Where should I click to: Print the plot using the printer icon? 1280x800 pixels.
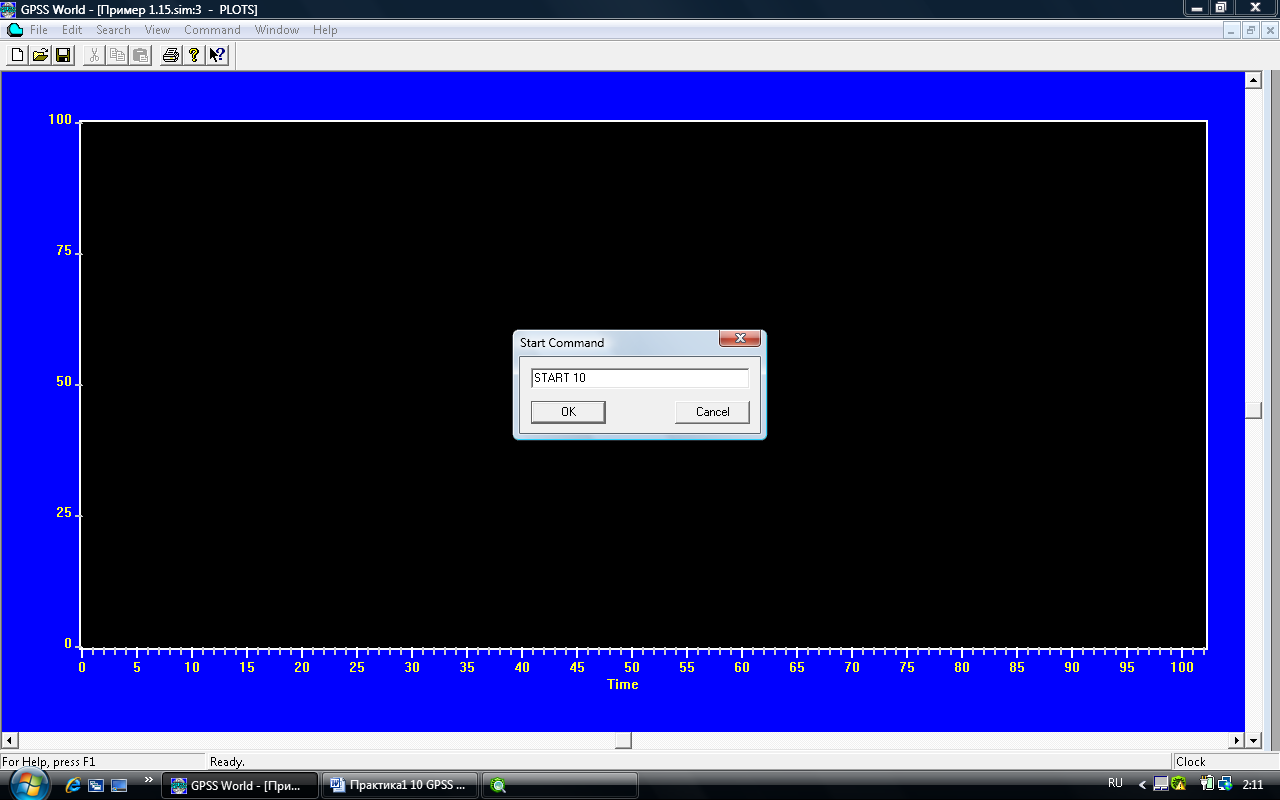171,55
